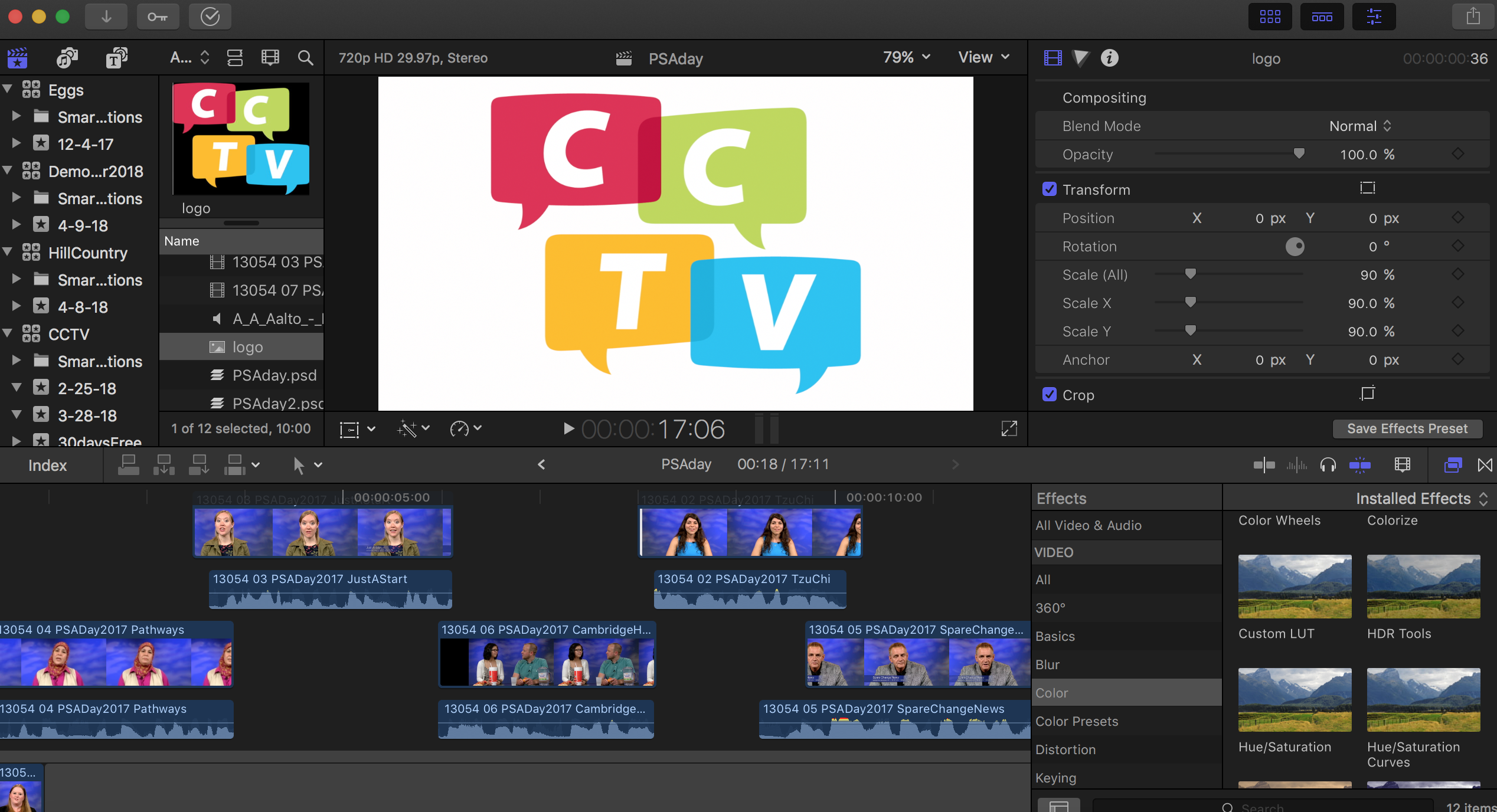
Task: Toggle timeline skimming button
Action: 1264,465
